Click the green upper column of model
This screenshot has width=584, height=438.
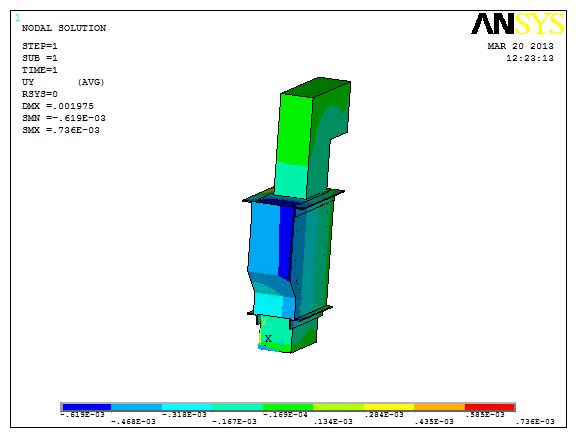[x=312, y=138]
